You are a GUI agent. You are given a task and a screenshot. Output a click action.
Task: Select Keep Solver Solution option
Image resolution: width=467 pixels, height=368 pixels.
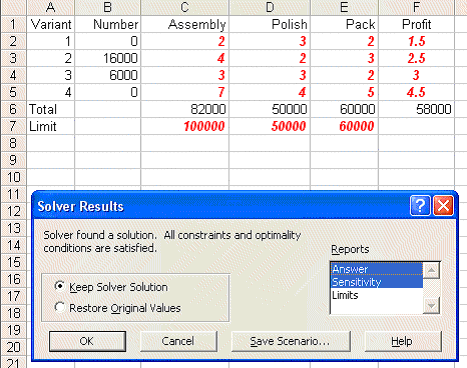click(59, 286)
